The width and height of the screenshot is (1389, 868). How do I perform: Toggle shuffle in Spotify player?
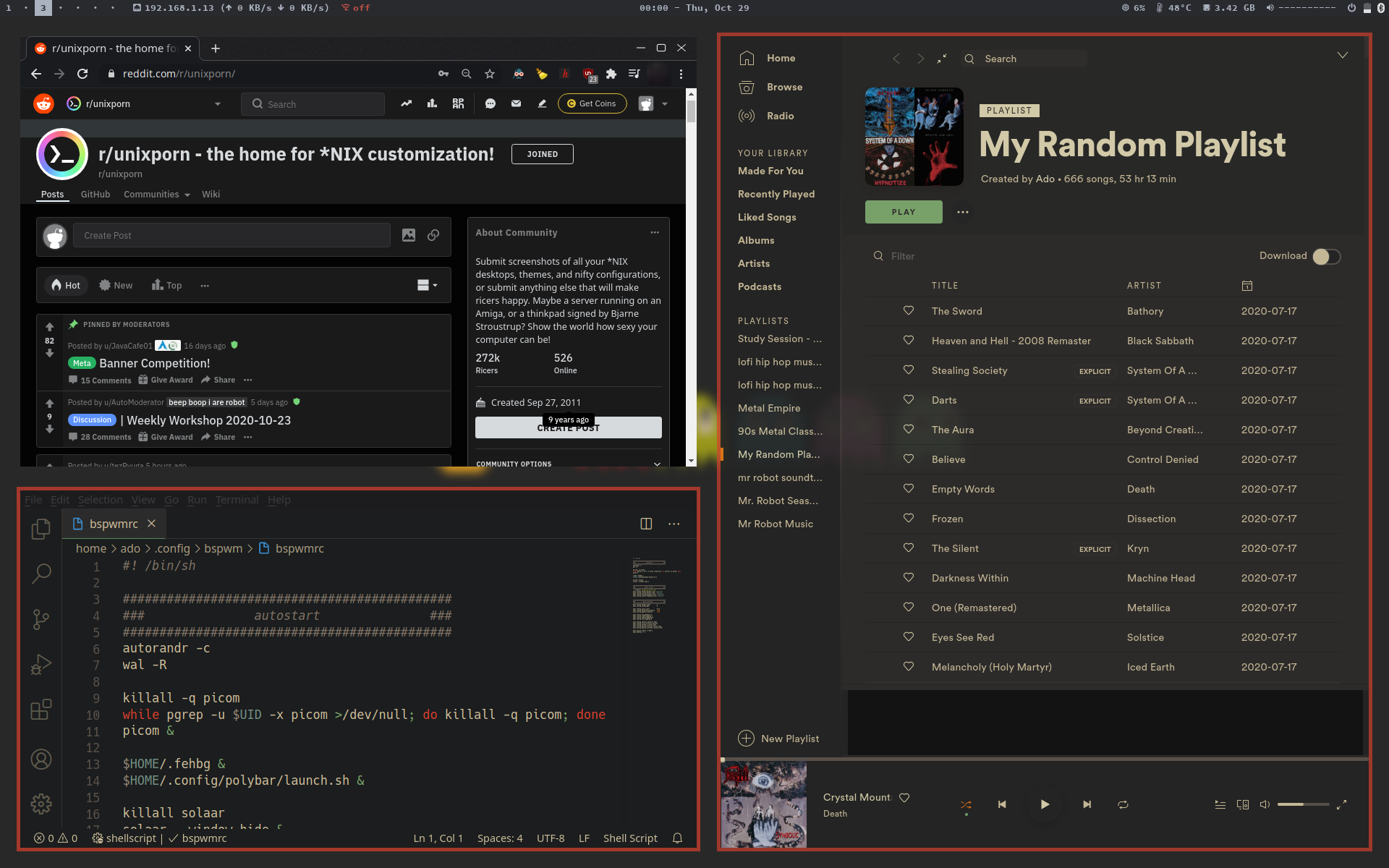coord(966,804)
